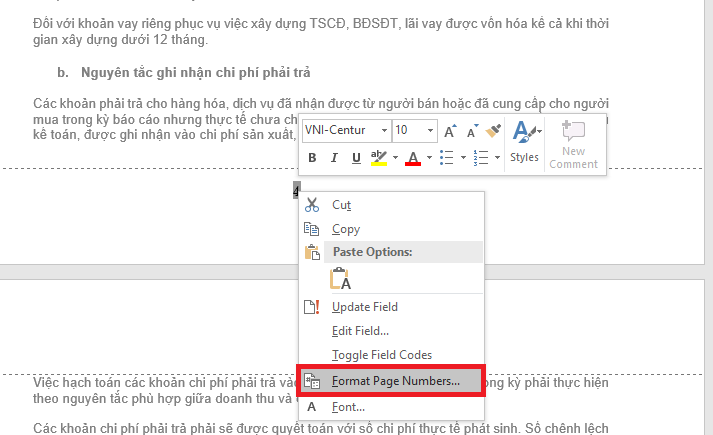Viewport: 713px width, 435px height.
Task: Open numbering library dropdown arrow
Action: [497, 158]
